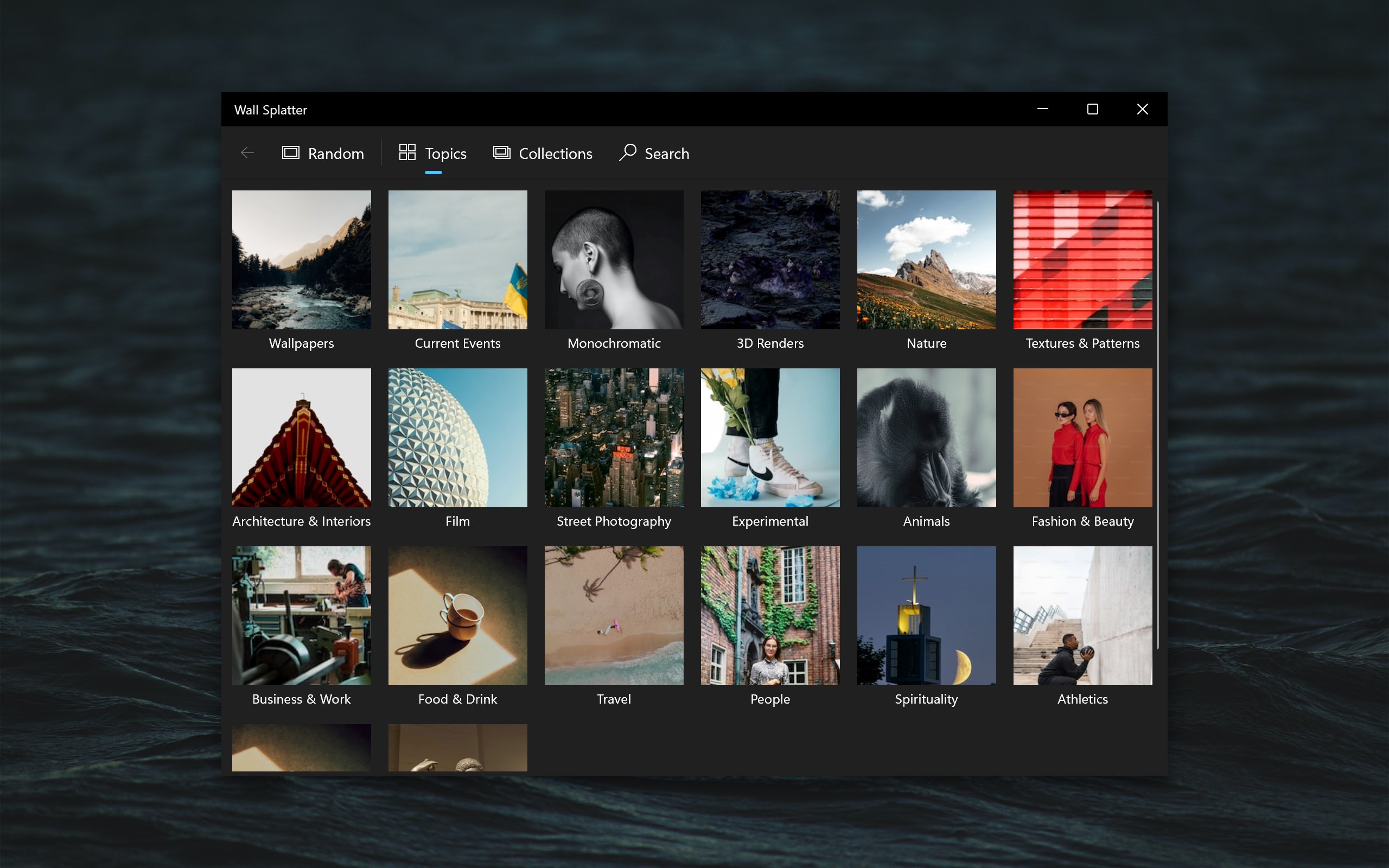Select the Fashion & Beauty image
The image size is (1389, 868).
click(x=1082, y=437)
